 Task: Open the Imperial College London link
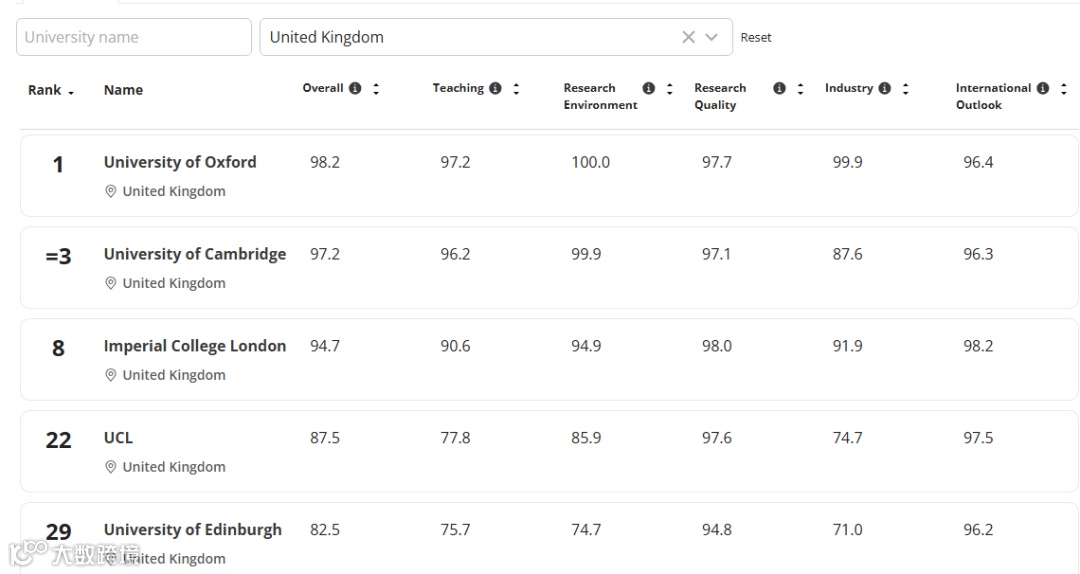pos(195,346)
